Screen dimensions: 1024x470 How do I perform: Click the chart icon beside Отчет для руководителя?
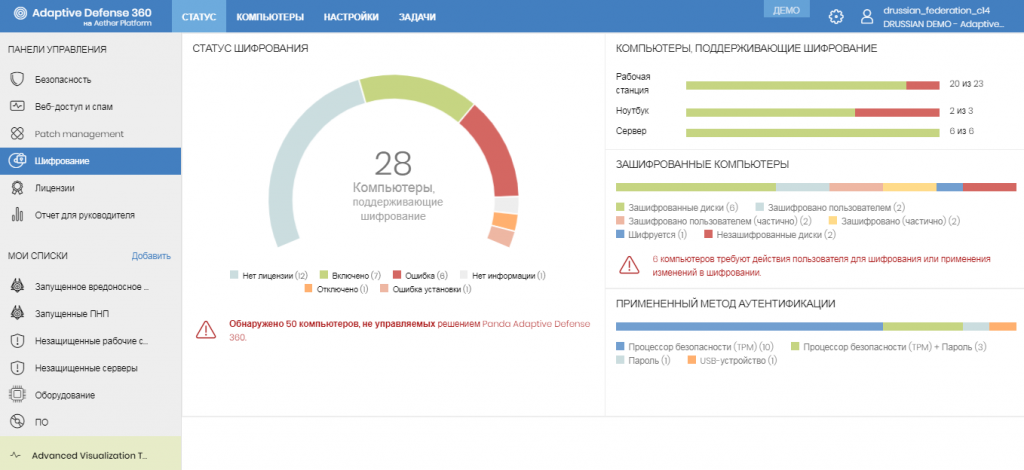18,215
